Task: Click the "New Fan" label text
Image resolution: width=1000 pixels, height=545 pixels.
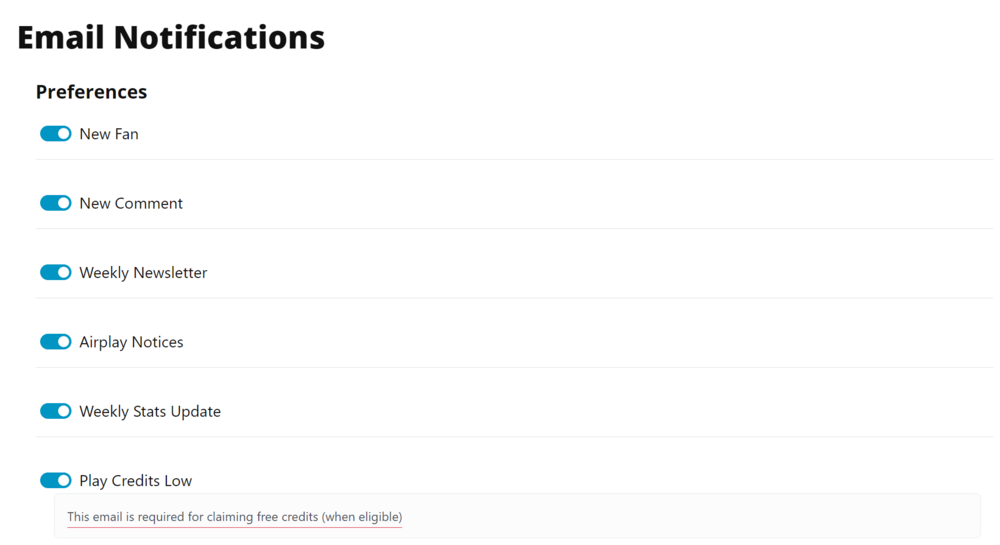Action: coord(109,134)
